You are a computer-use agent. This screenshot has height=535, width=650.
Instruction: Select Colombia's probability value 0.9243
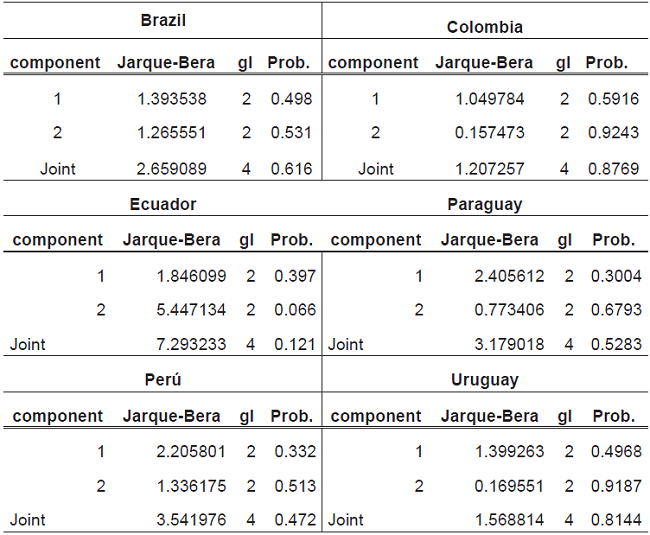coord(606,133)
